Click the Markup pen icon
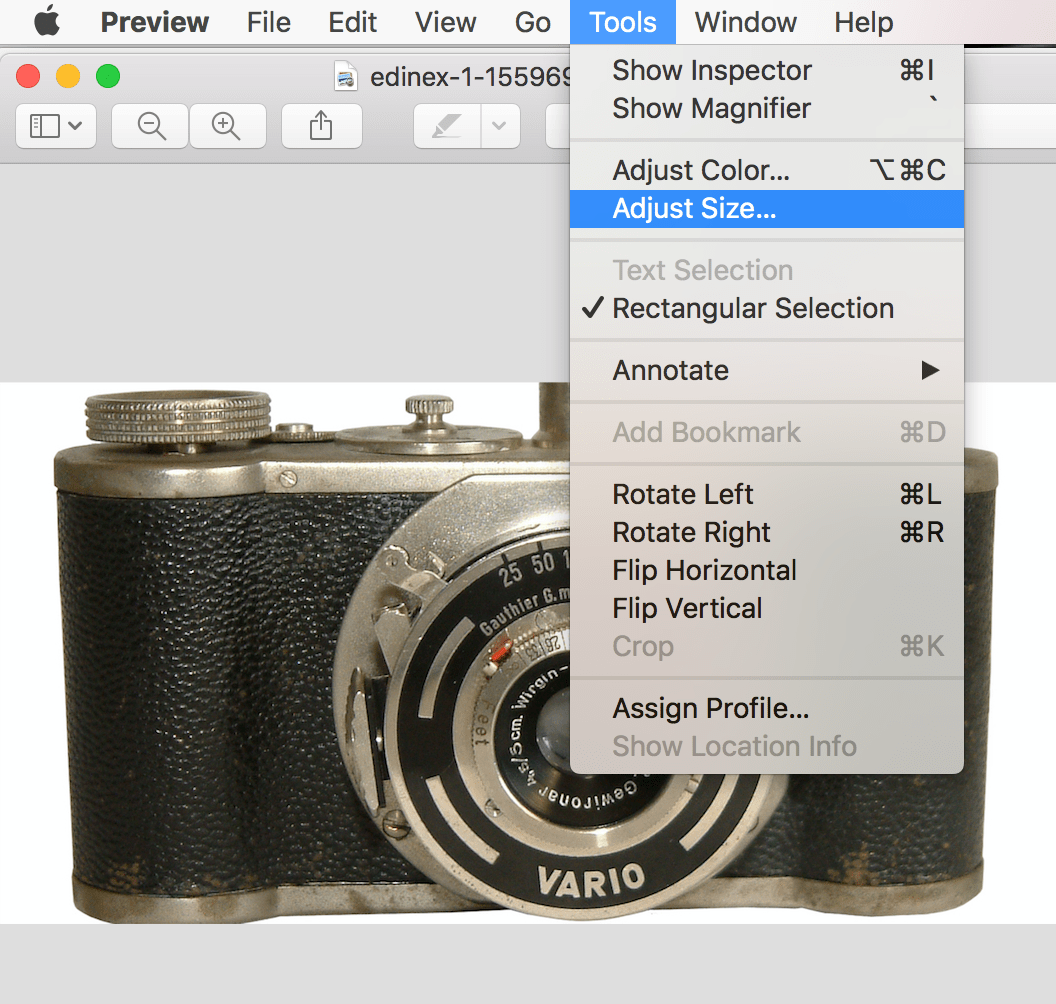 click(447, 126)
